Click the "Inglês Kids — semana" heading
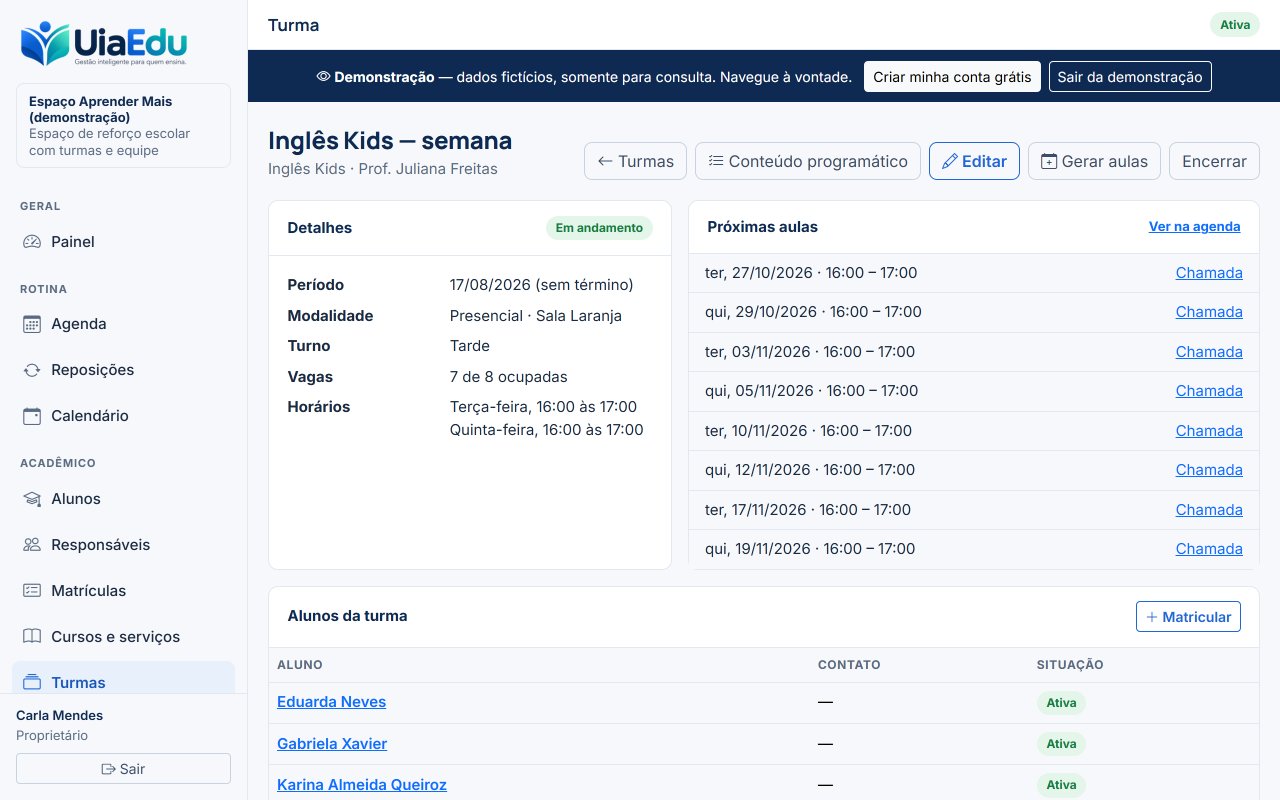 click(x=390, y=140)
